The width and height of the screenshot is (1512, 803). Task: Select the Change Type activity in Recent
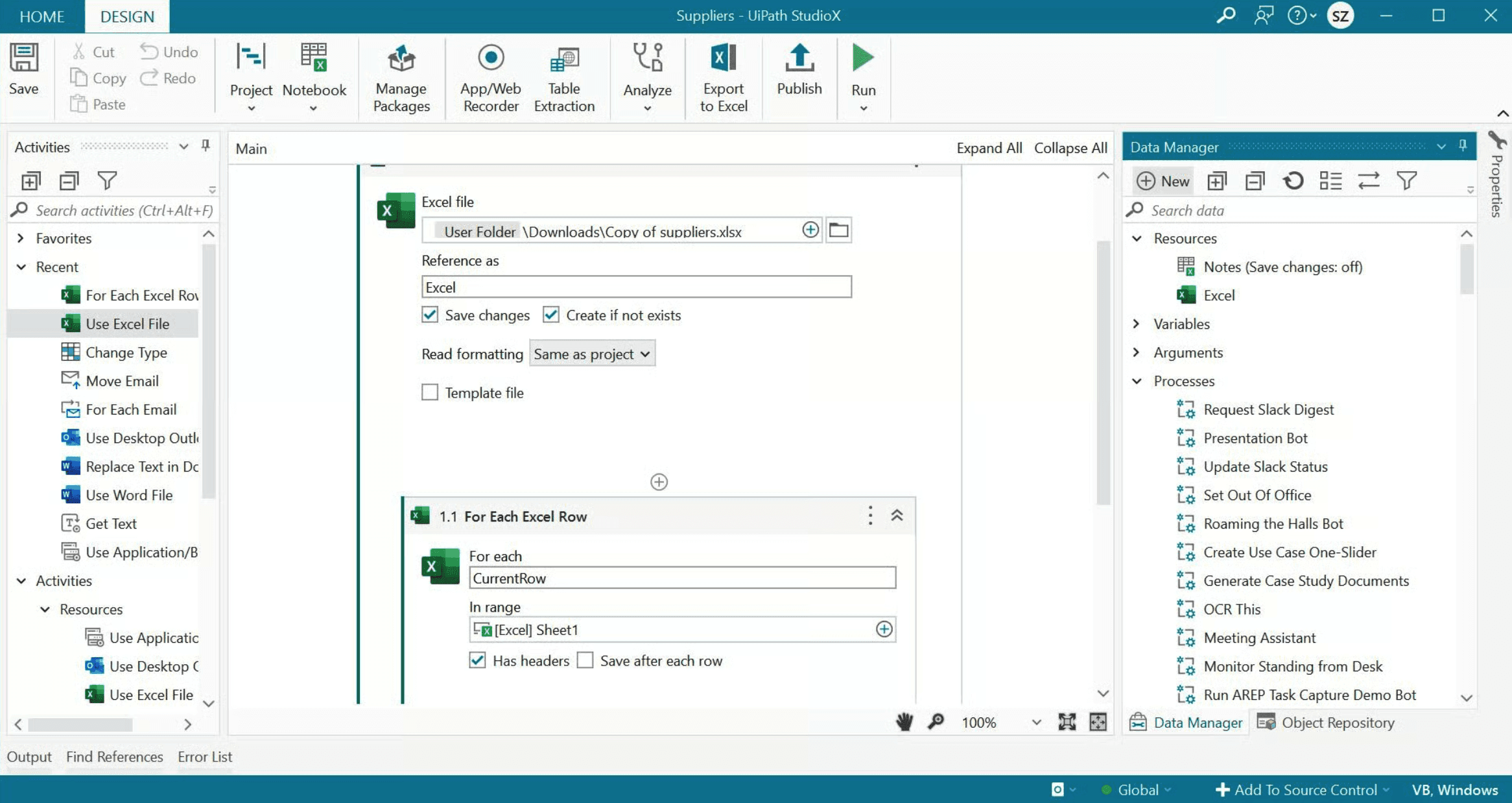coord(126,352)
